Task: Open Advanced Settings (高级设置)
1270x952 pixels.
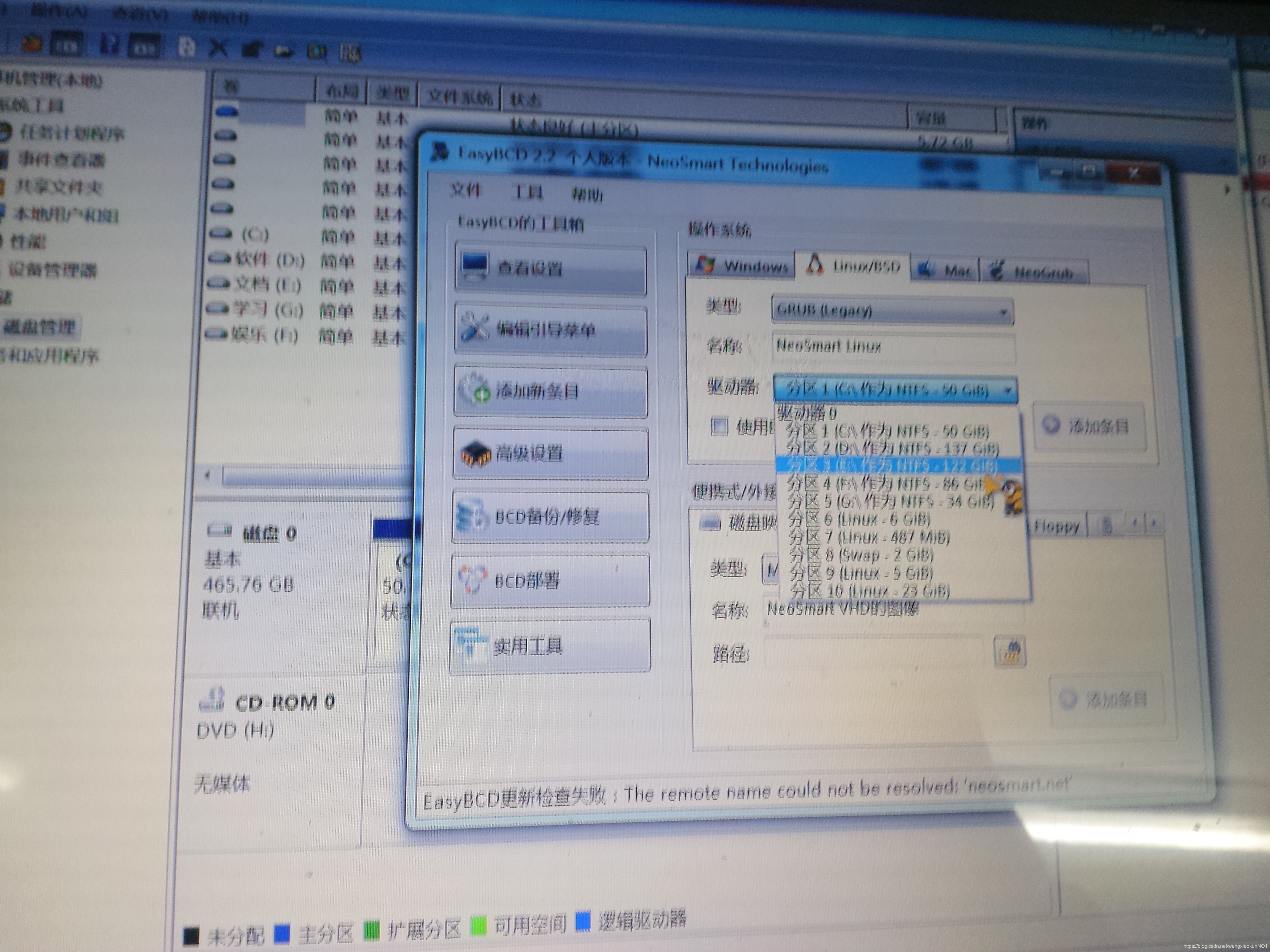Action: click(x=551, y=453)
